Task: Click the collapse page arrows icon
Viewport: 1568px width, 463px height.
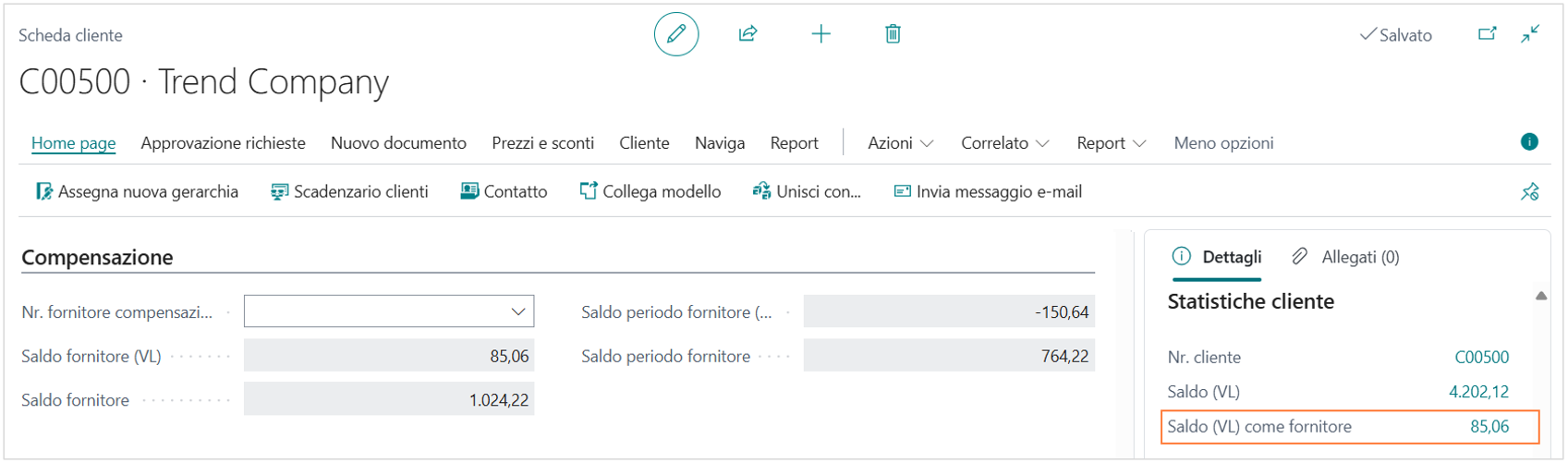Action: [1530, 34]
